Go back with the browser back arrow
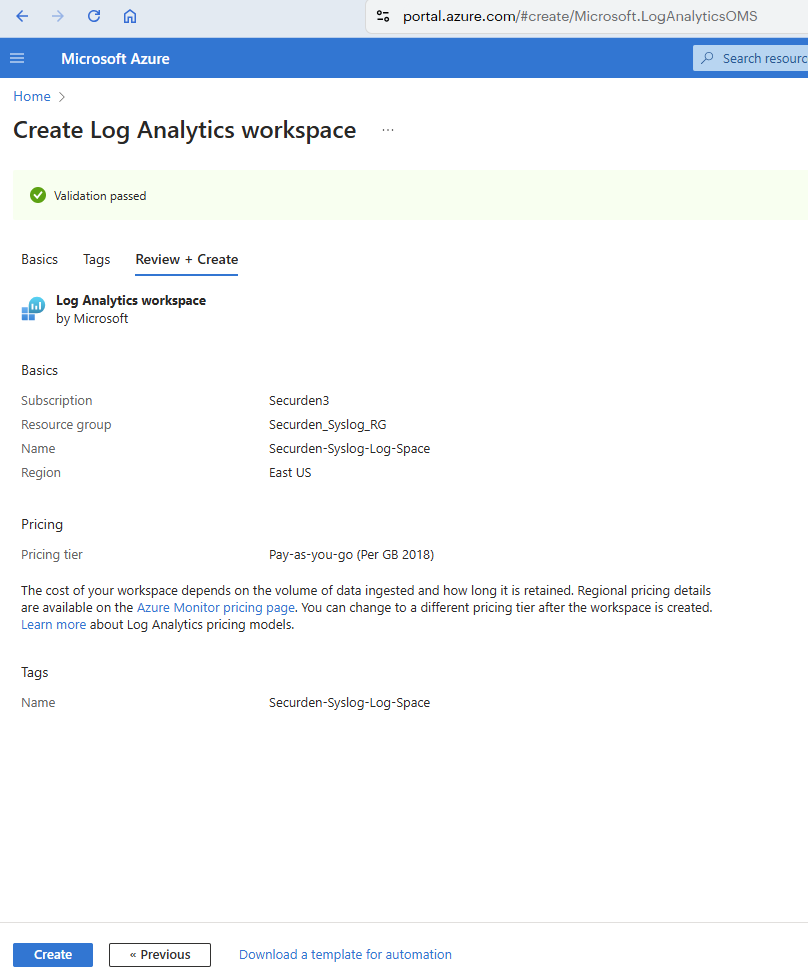The image size is (808, 979). click(22, 16)
